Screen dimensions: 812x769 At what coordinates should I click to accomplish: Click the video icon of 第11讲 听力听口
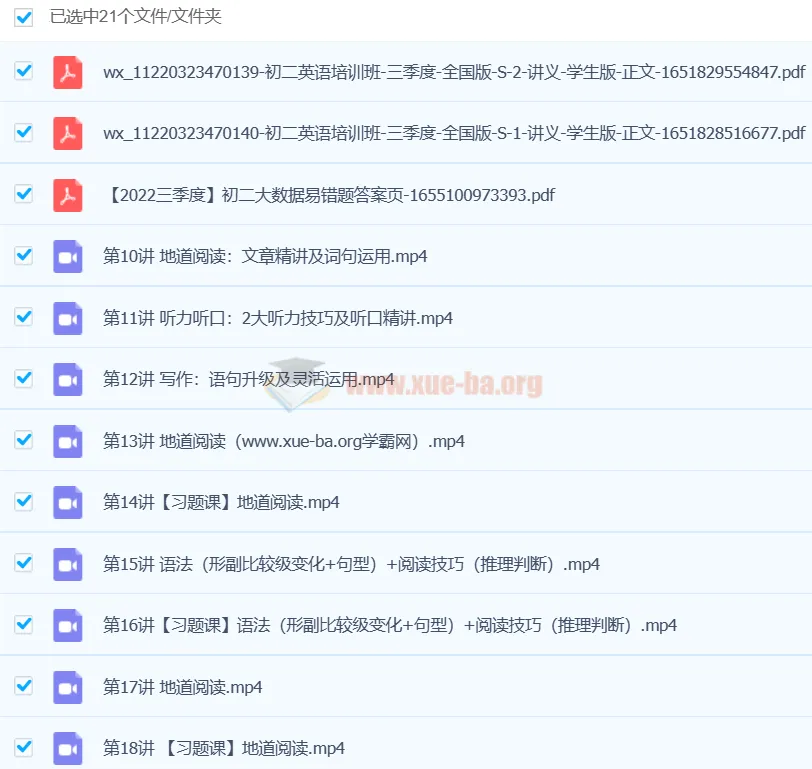68,317
